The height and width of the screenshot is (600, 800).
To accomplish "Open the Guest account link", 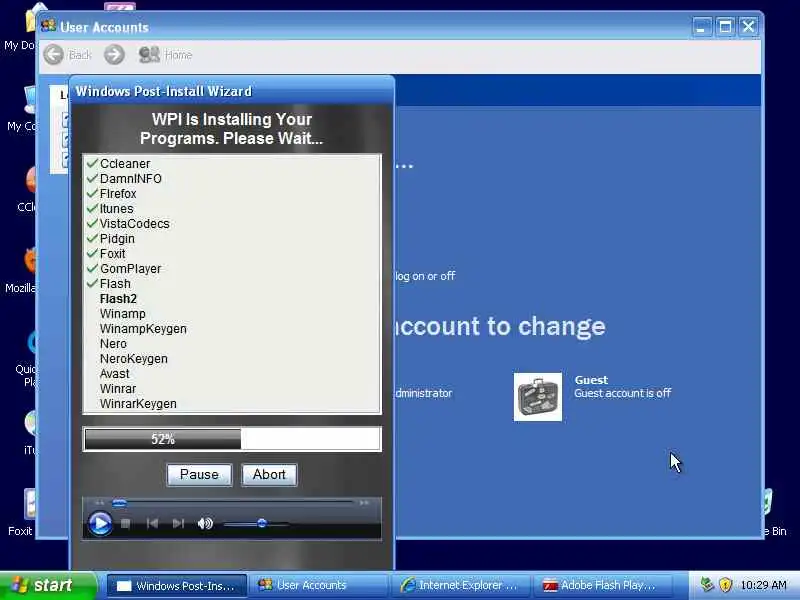I will point(591,380).
